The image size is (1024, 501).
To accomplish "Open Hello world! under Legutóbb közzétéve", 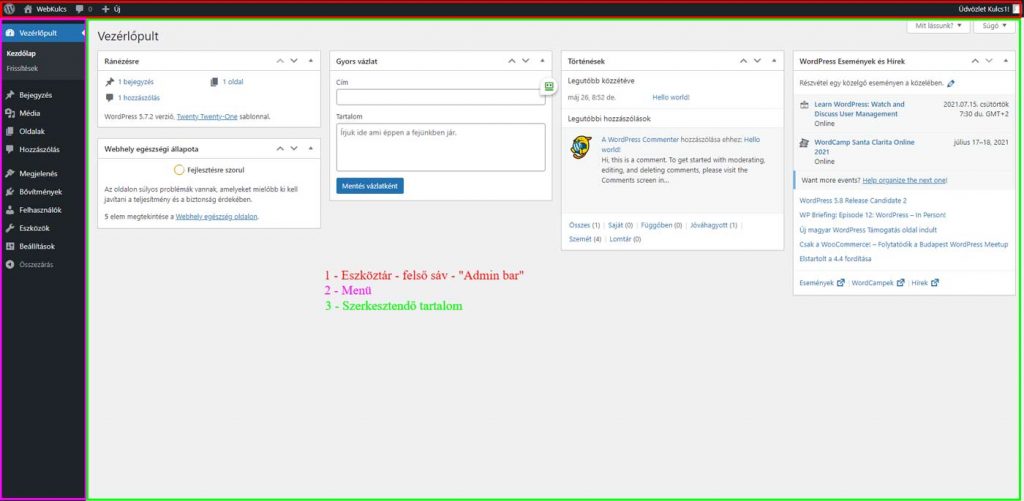I will click(671, 97).
